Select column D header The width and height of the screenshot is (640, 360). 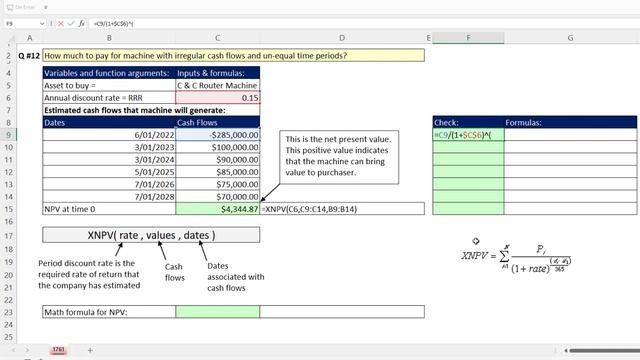pyautogui.click(x=342, y=38)
